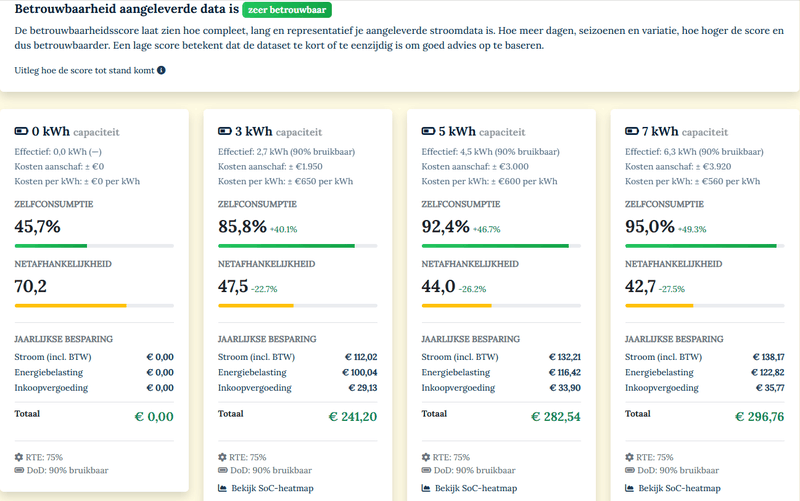
Task: Click the battery icon on 0 kWh card
Action: pyautogui.click(x=21, y=131)
